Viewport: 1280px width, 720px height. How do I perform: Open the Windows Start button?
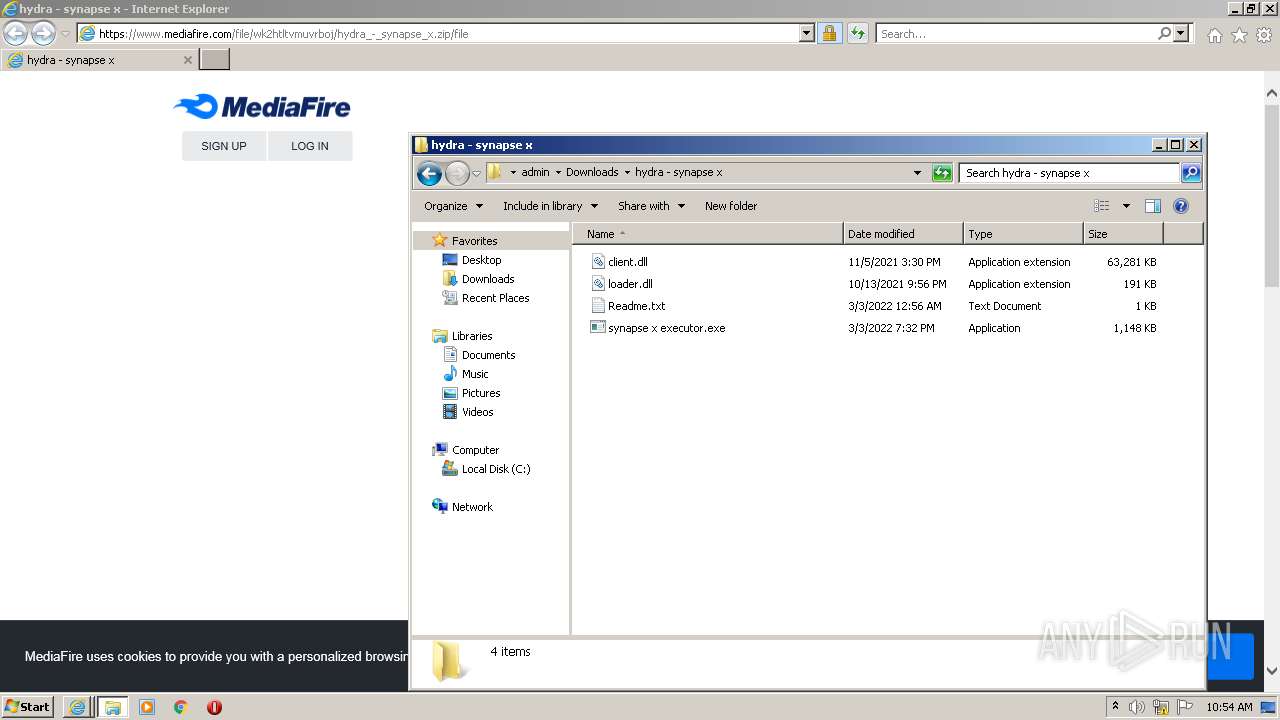27,707
